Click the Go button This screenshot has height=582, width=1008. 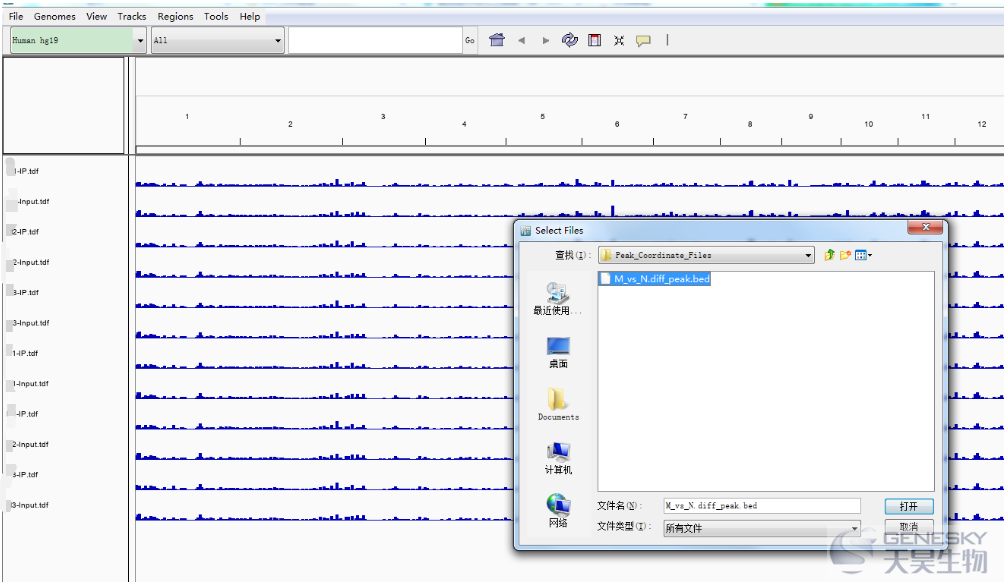(470, 41)
